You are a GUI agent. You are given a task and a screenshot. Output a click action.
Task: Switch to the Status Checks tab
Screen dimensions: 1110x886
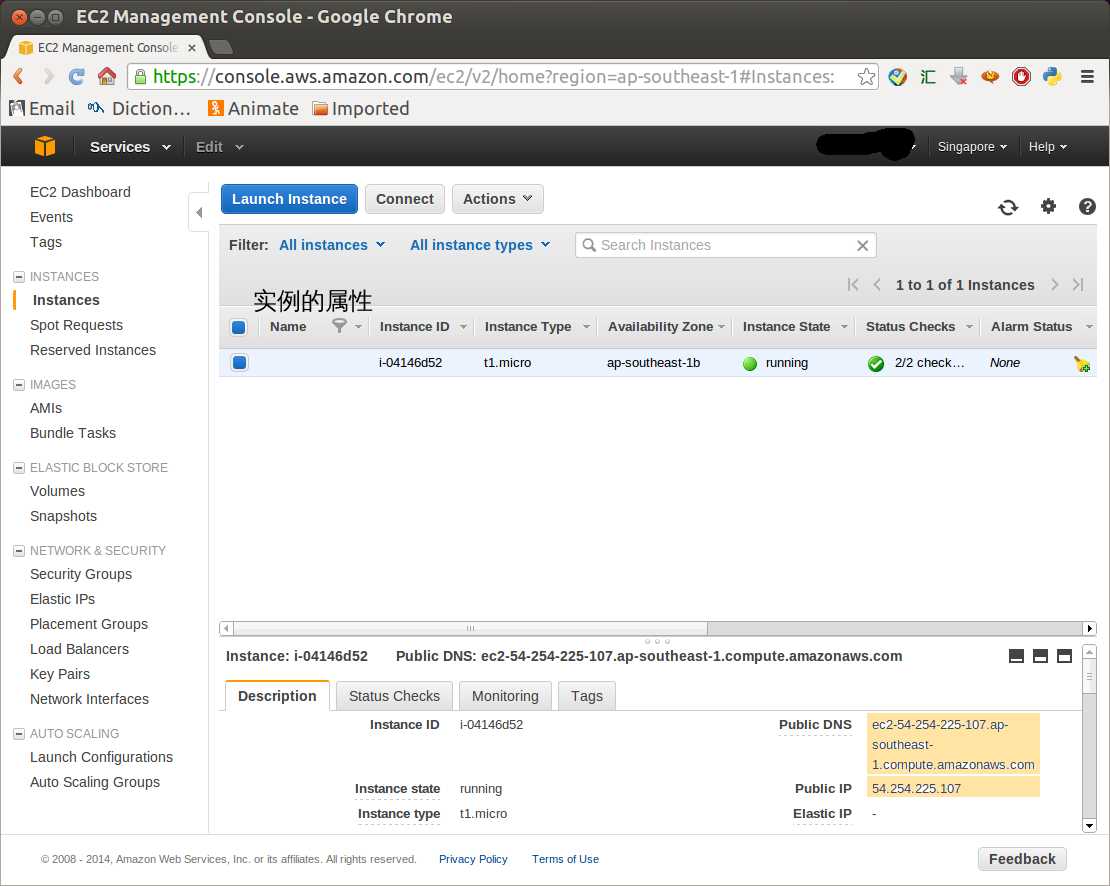pyautogui.click(x=394, y=696)
